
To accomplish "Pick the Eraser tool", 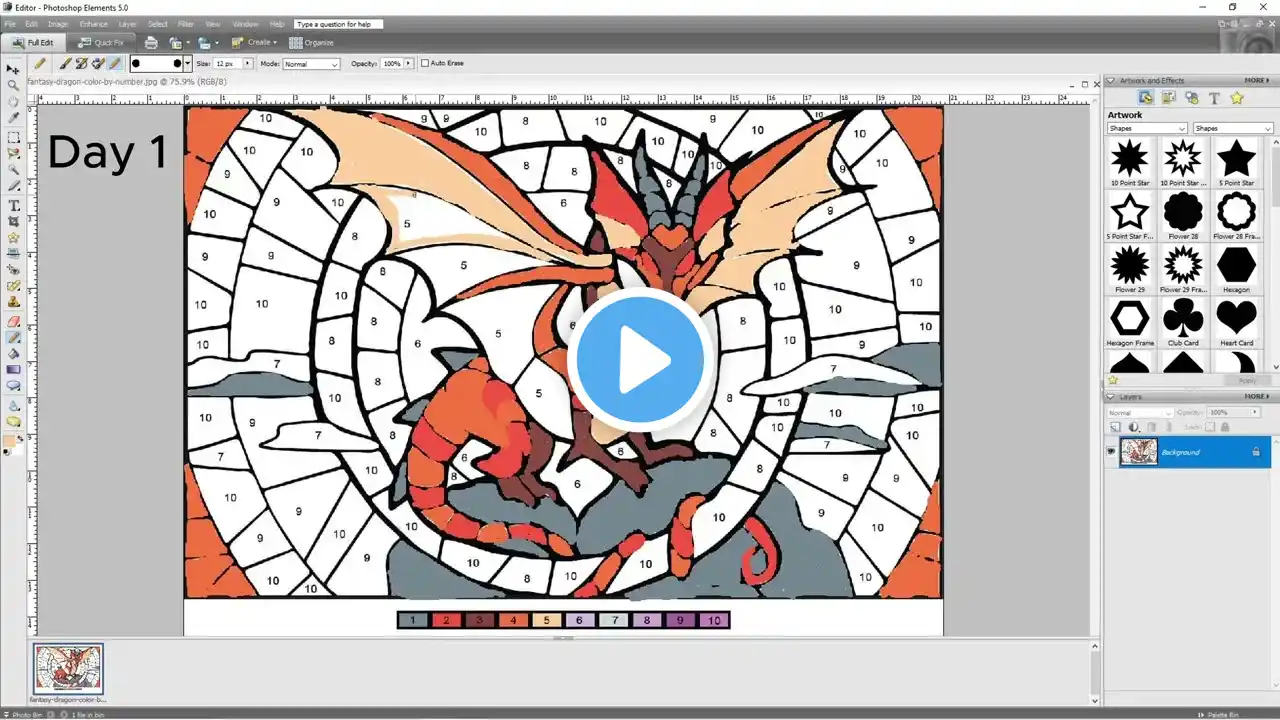I will click(x=14, y=321).
